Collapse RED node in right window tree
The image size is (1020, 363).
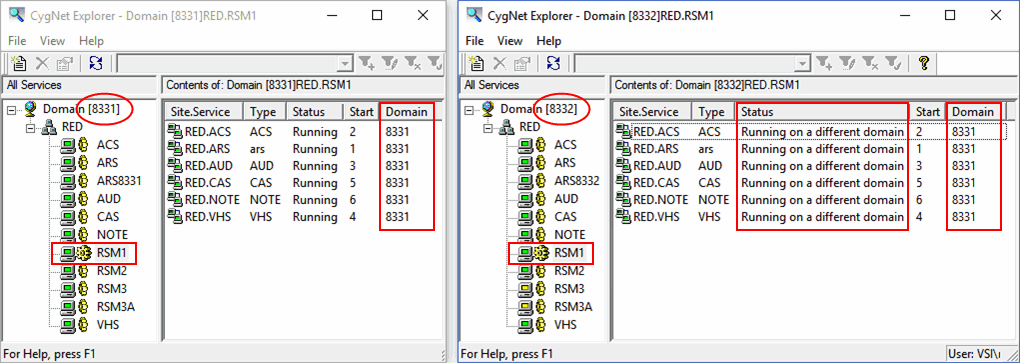488,128
